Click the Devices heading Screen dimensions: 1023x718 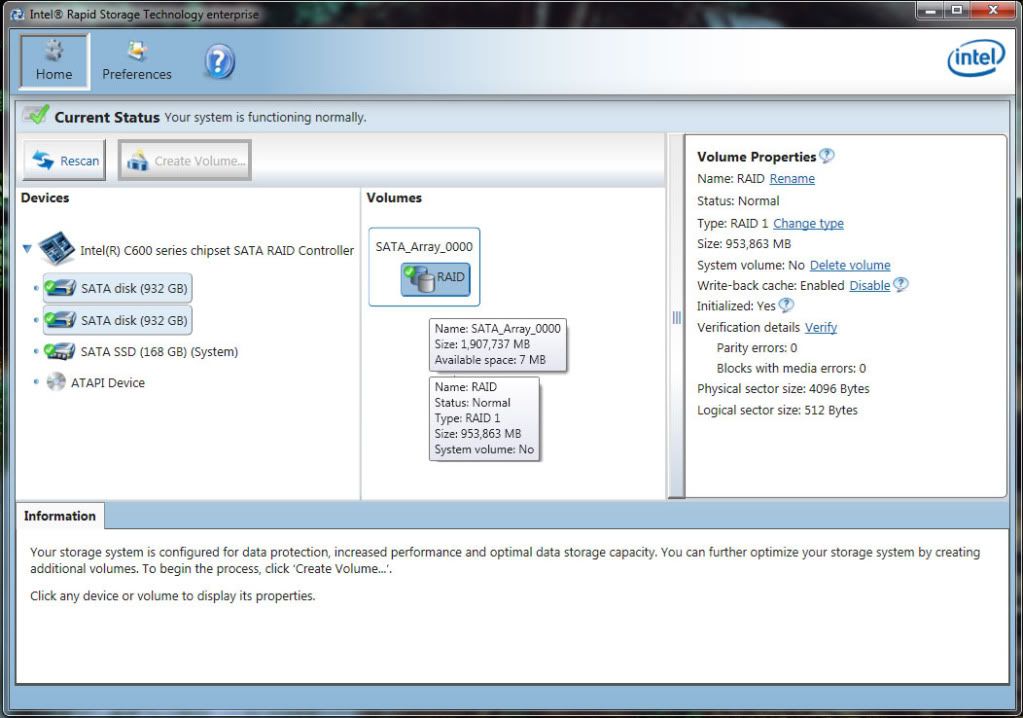point(45,198)
